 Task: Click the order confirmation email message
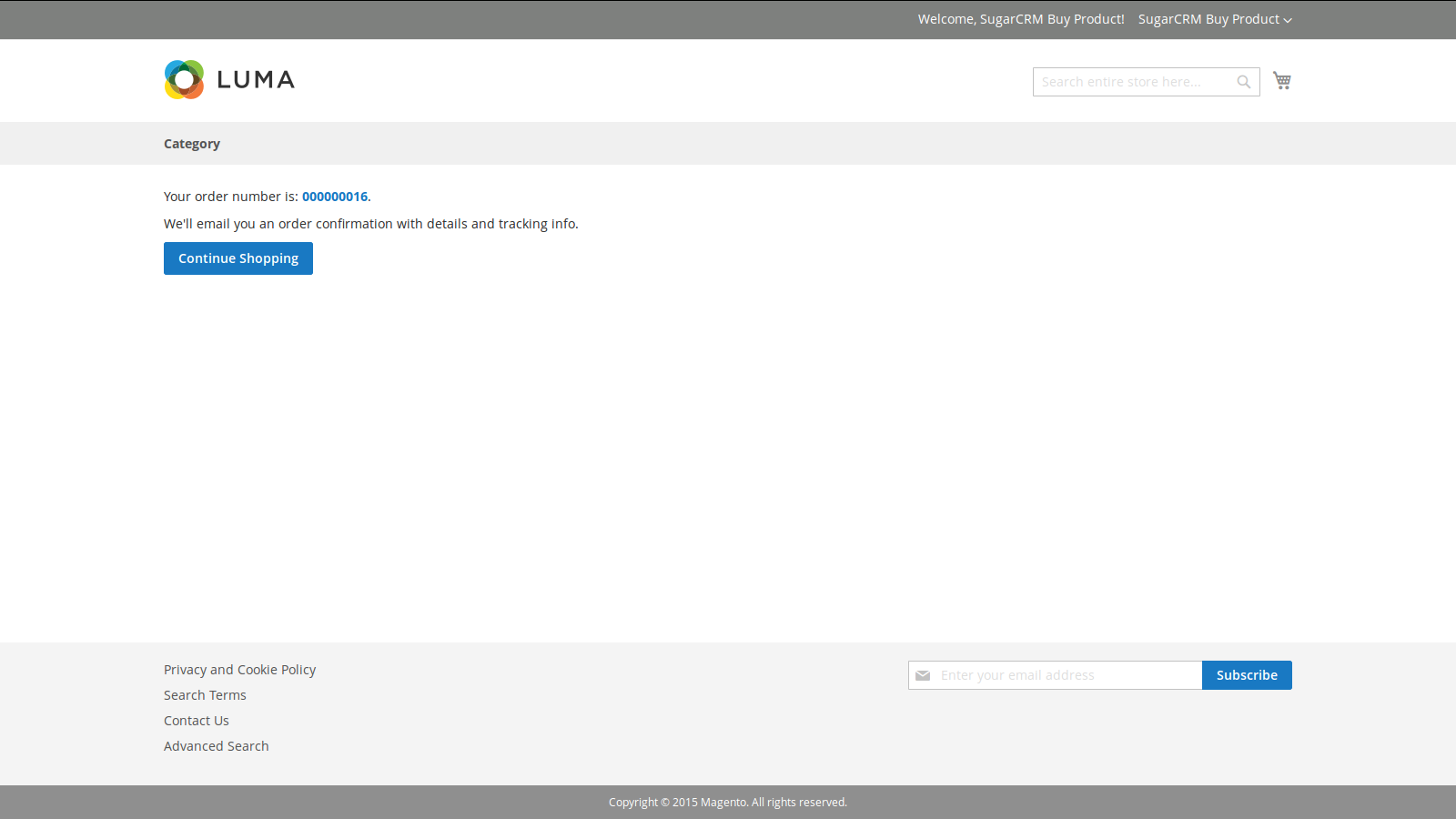[371, 224]
